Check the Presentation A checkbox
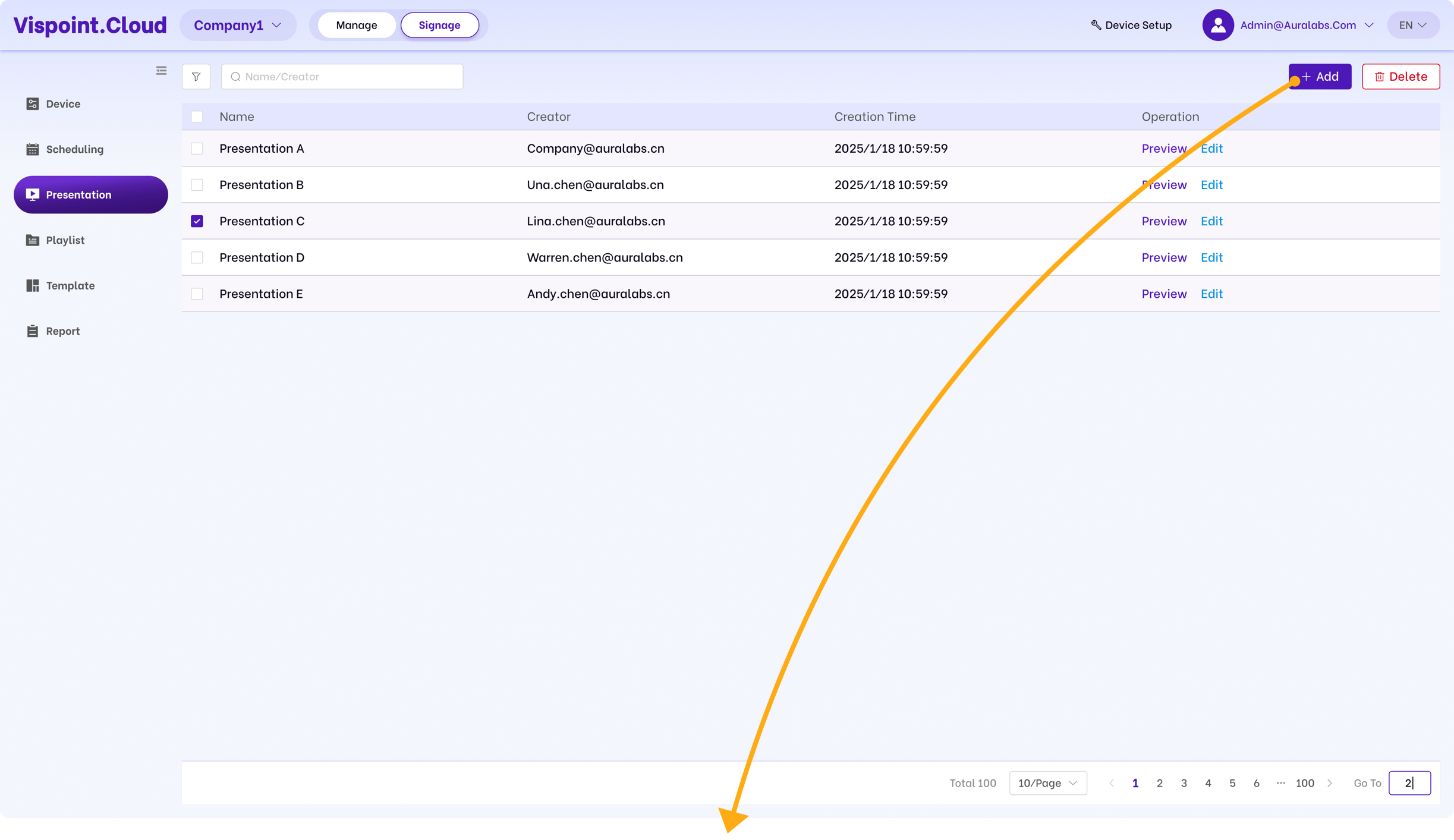 click(197, 149)
